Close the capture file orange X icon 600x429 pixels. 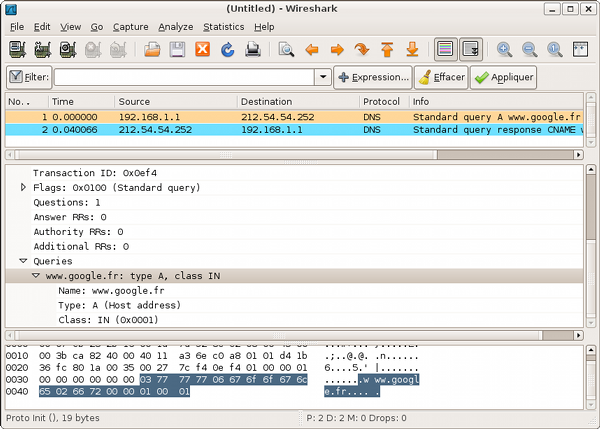pos(202,49)
